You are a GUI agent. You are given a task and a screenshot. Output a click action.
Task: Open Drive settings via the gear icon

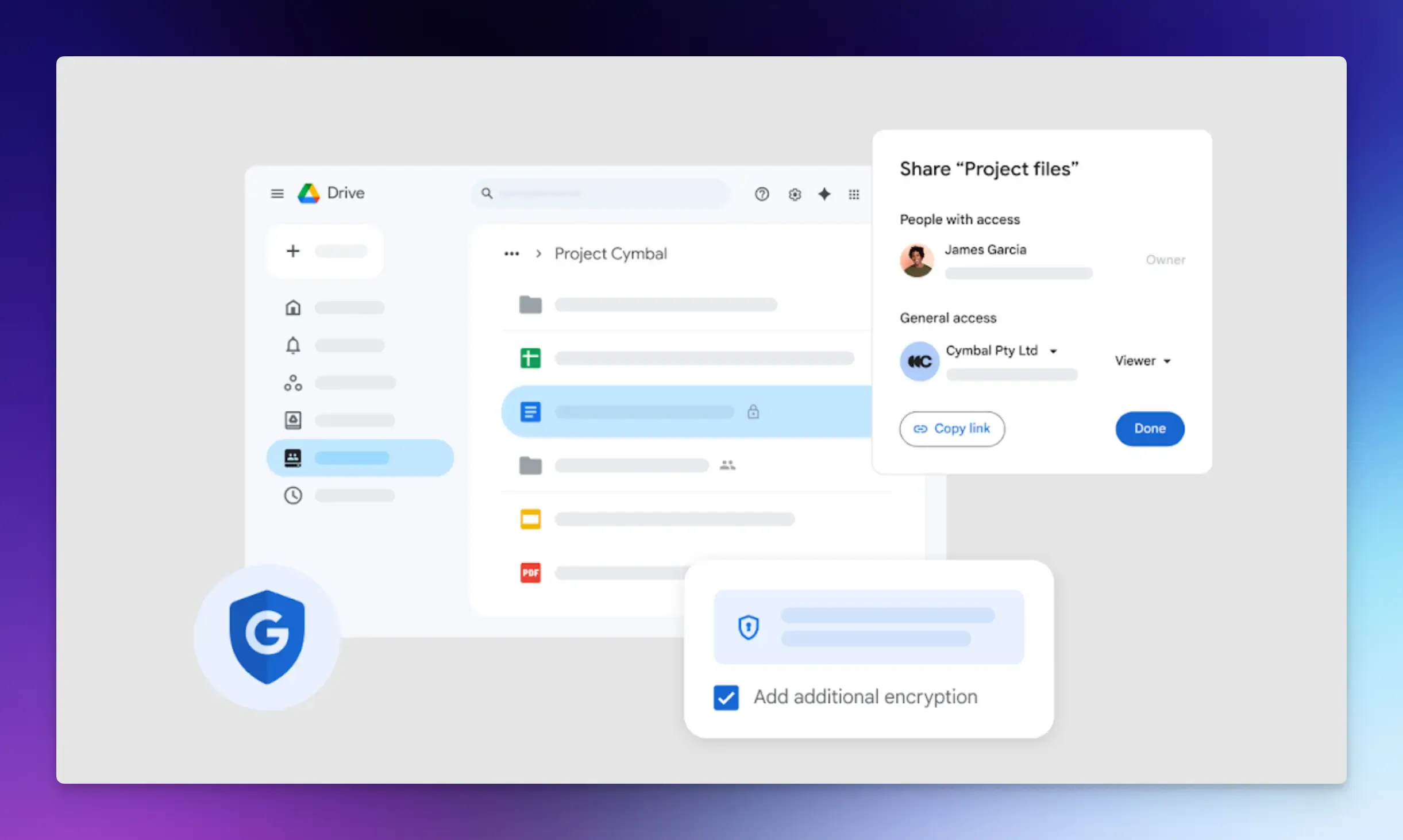[795, 194]
